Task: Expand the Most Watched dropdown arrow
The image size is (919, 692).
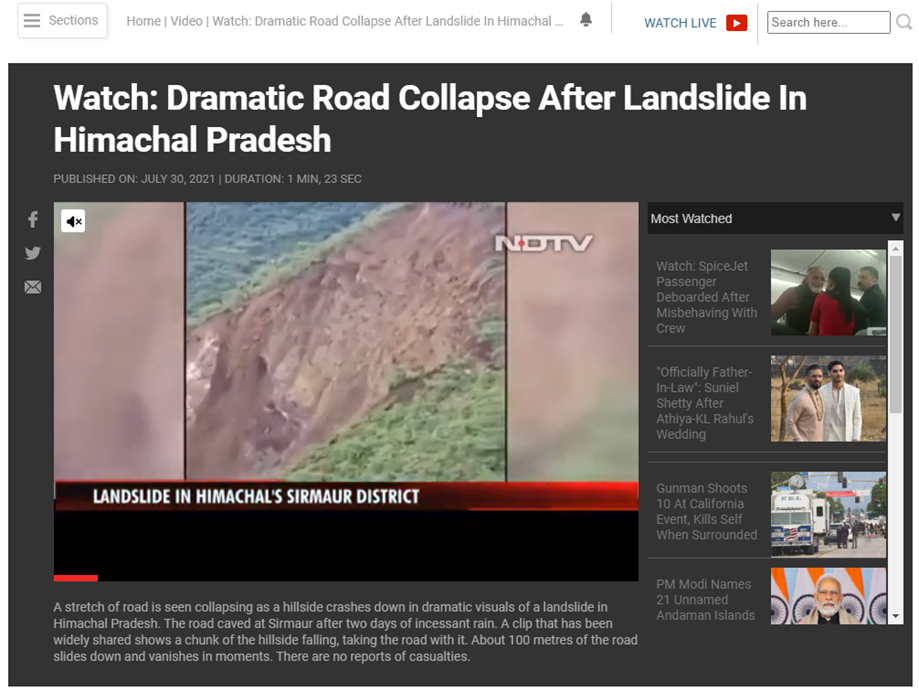Action: click(896, 217)
